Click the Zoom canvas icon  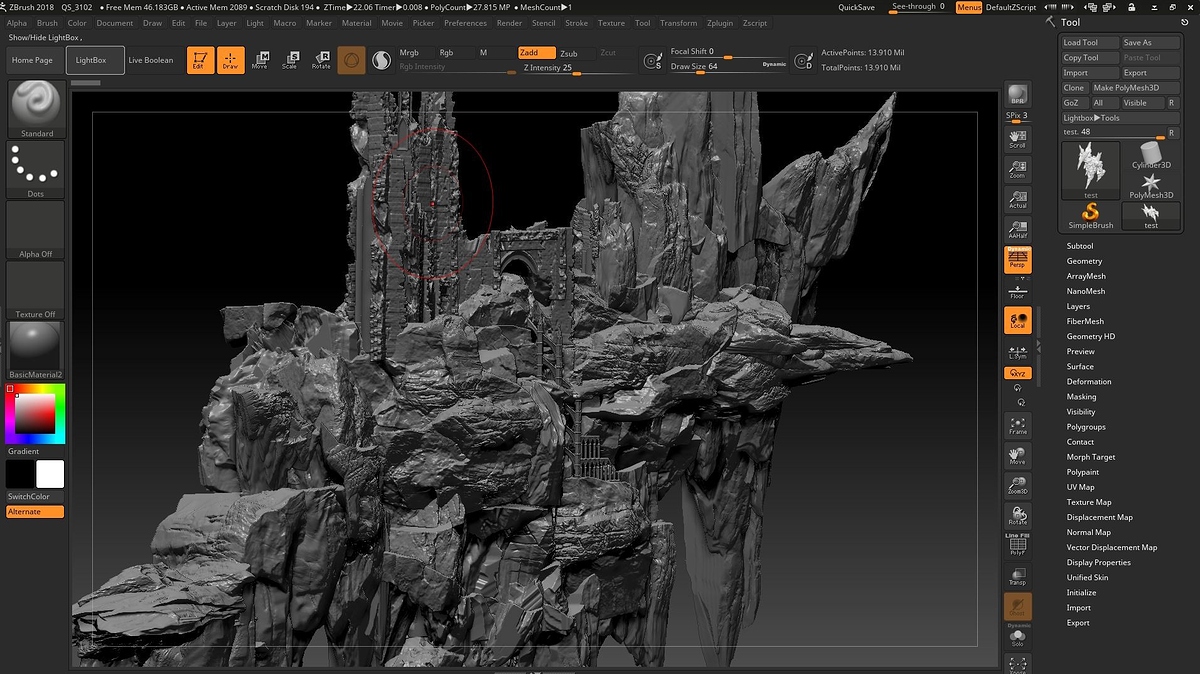pos(1018,169)
